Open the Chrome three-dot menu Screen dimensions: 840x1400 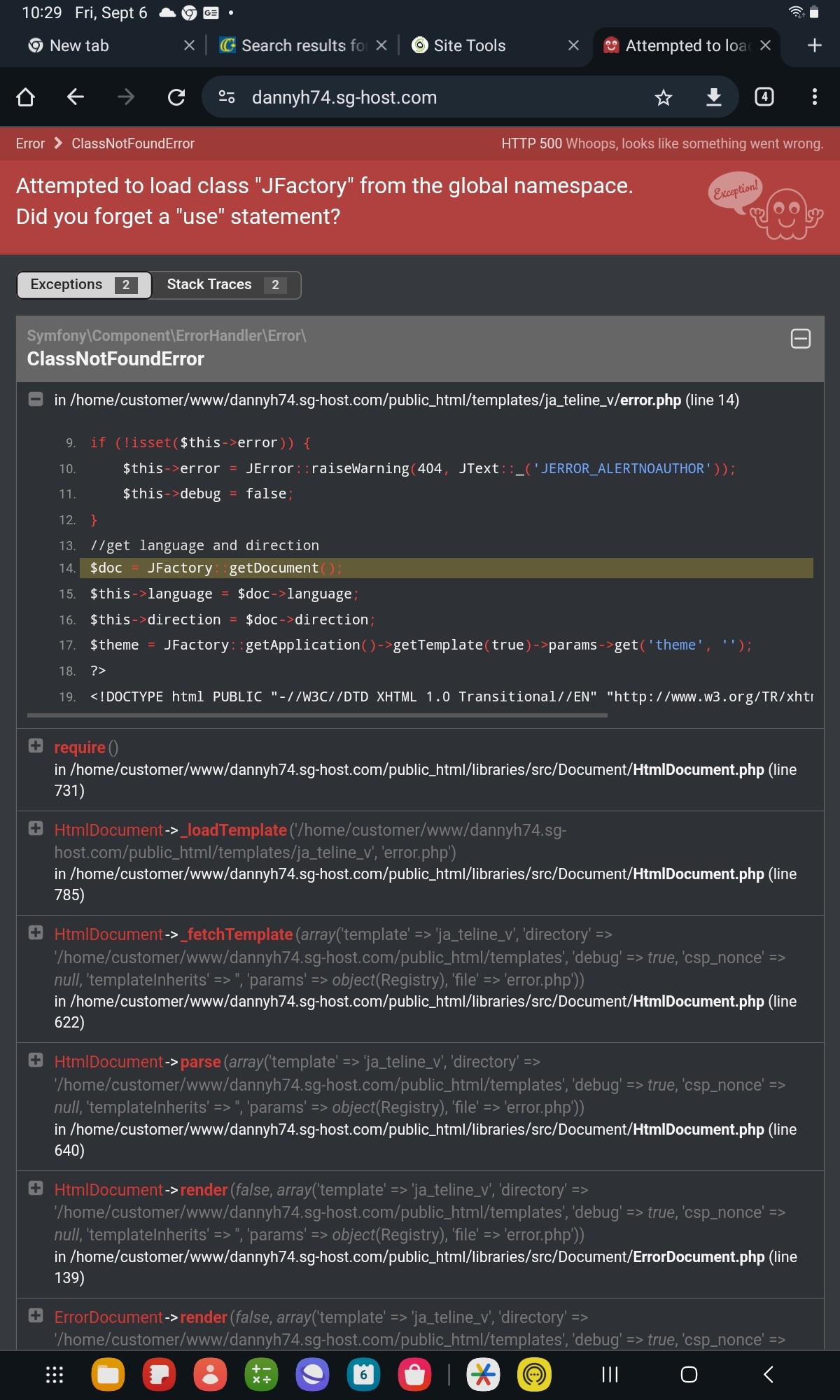(x=814, y=97)
